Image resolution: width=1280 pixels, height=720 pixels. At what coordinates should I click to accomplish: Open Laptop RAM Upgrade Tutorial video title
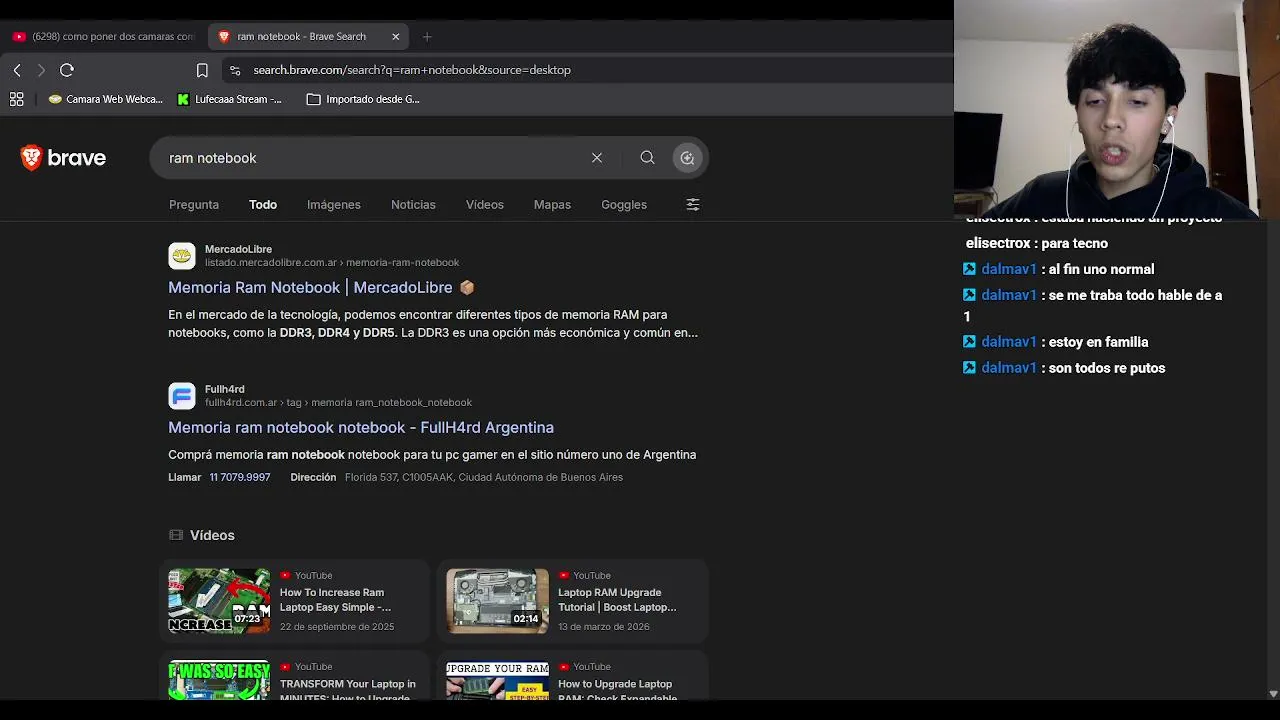click(x=617, y=600)
